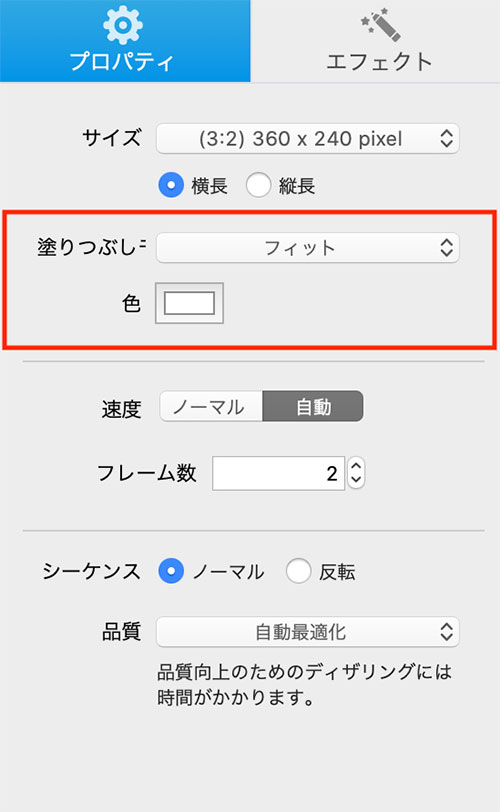Click the white 色 color swatch
500x812 pixels.
(x=189, y=303)
